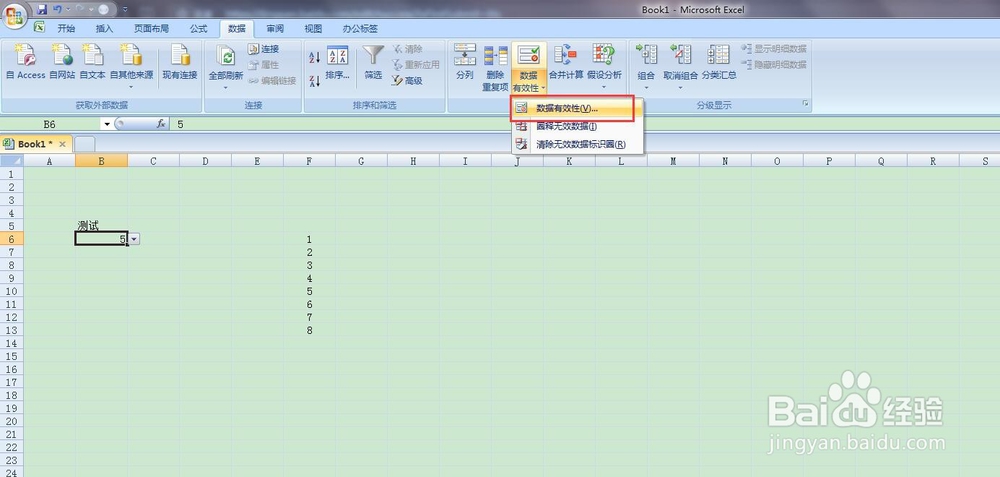Click the Excel icon left of 开始
This screenshot has width=1000, height=477.
(39, 28)
